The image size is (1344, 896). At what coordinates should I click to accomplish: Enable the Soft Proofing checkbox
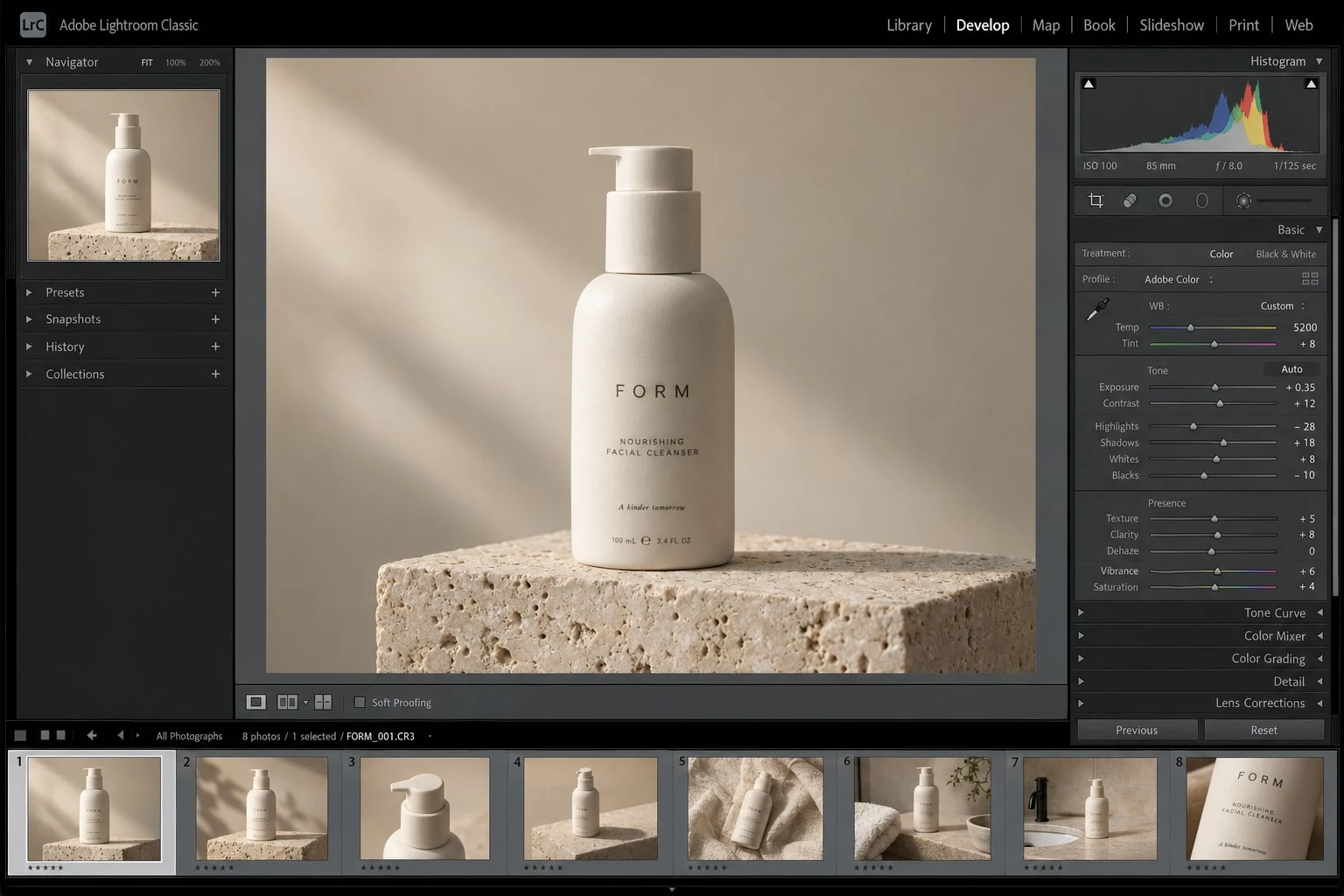(x=360, y=702)
